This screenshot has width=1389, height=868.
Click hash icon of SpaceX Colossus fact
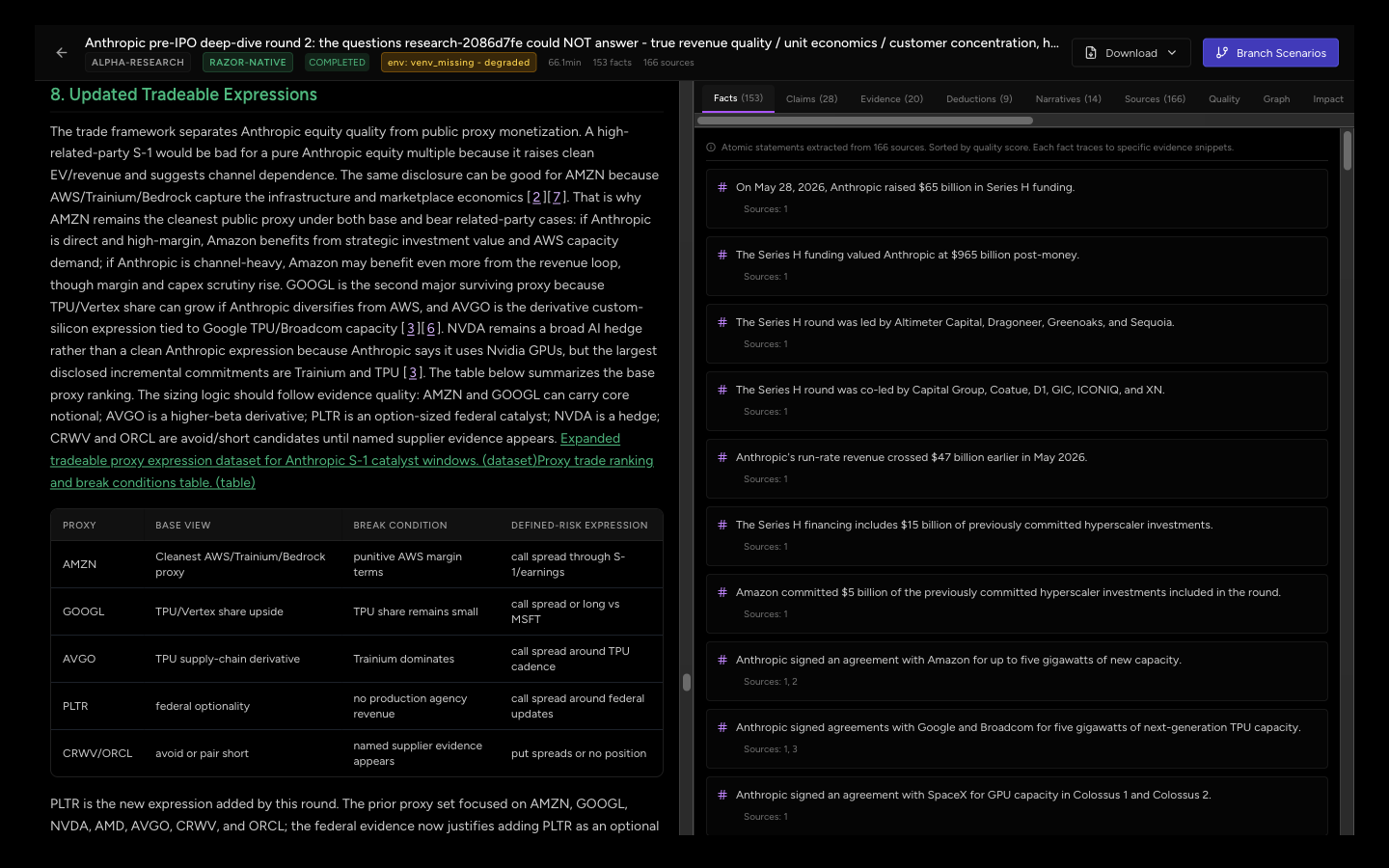tap(722, 795)
